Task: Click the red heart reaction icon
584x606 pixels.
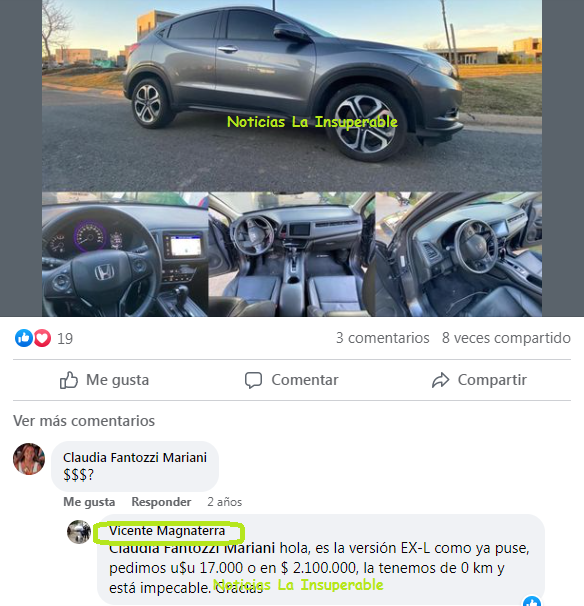Action: [x=42, y=338]
